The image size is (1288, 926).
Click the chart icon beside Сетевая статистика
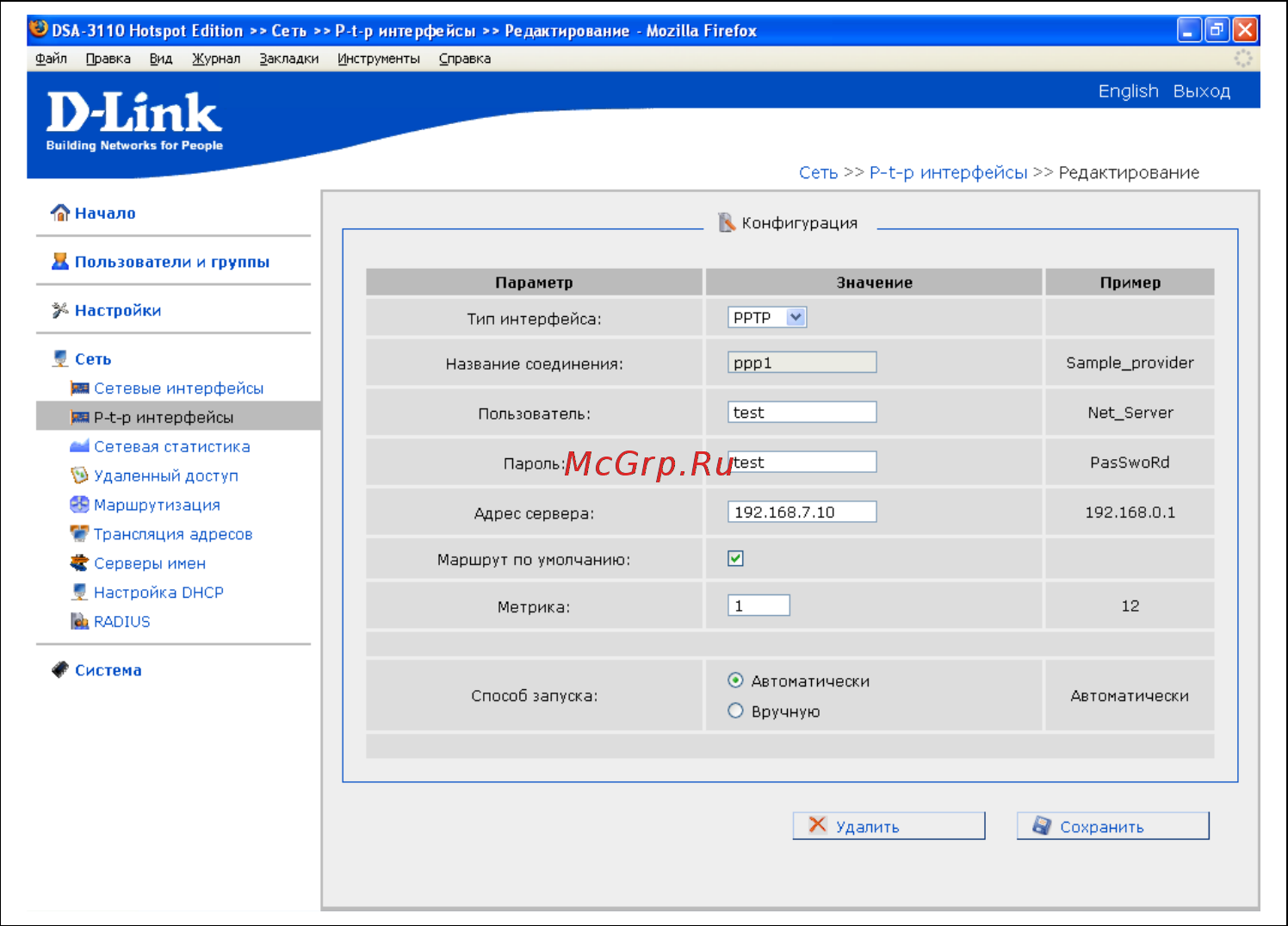pos(80,446)
